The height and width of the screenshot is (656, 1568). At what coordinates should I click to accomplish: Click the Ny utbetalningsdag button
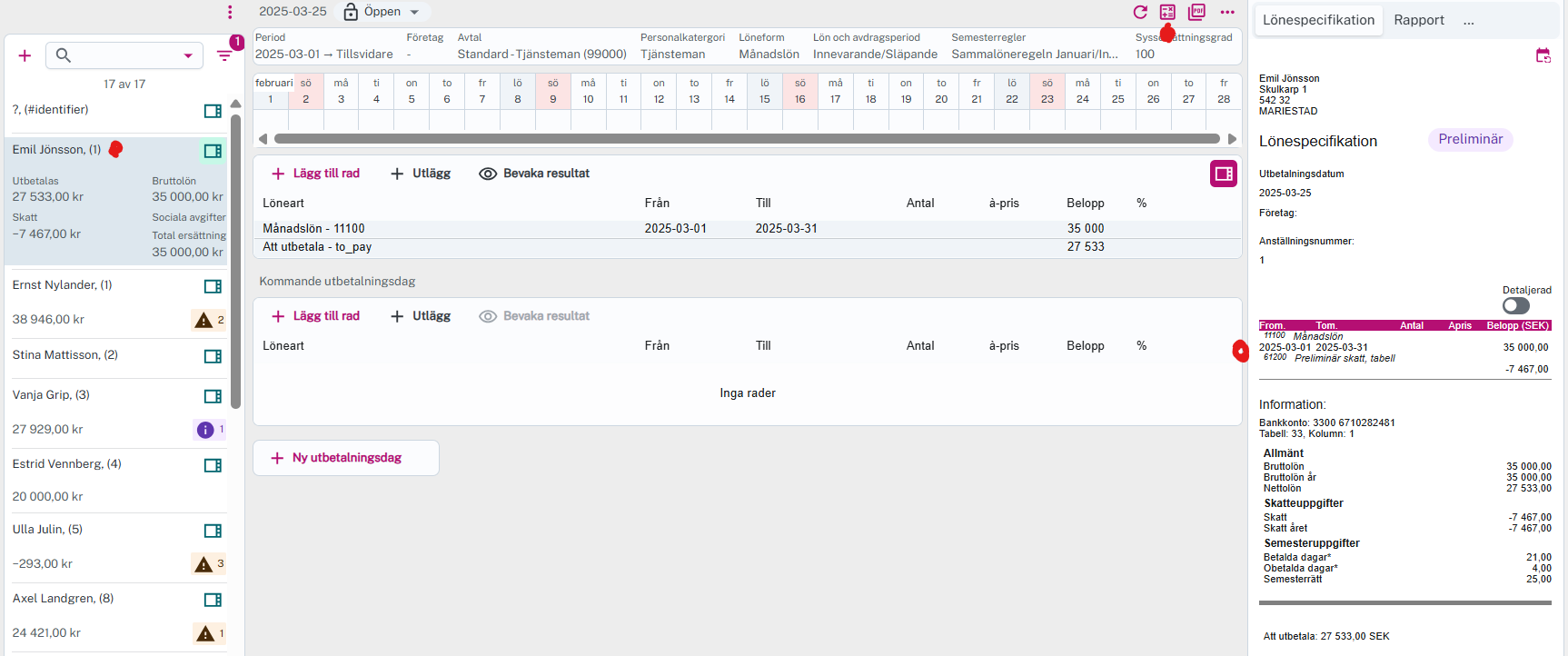point(346,458)
